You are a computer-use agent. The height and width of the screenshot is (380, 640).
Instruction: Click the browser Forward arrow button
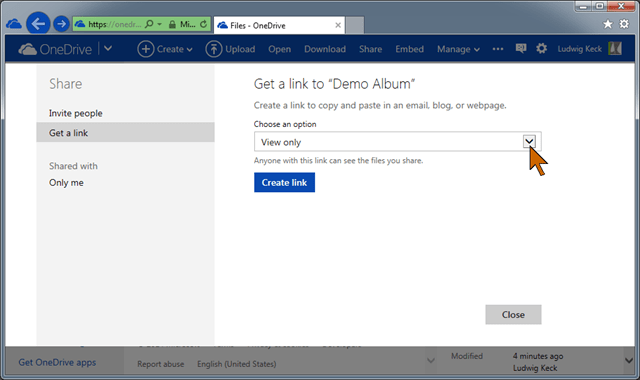[61, 24]
